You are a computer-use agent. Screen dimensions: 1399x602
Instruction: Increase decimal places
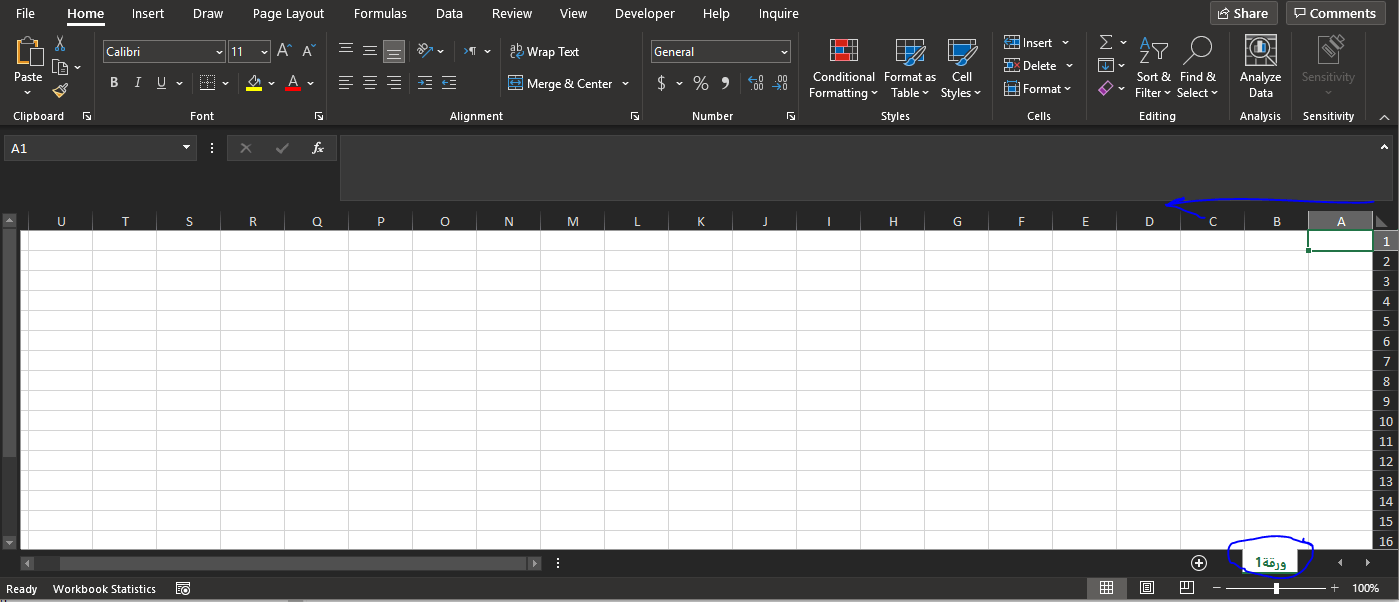pos(756,83)
